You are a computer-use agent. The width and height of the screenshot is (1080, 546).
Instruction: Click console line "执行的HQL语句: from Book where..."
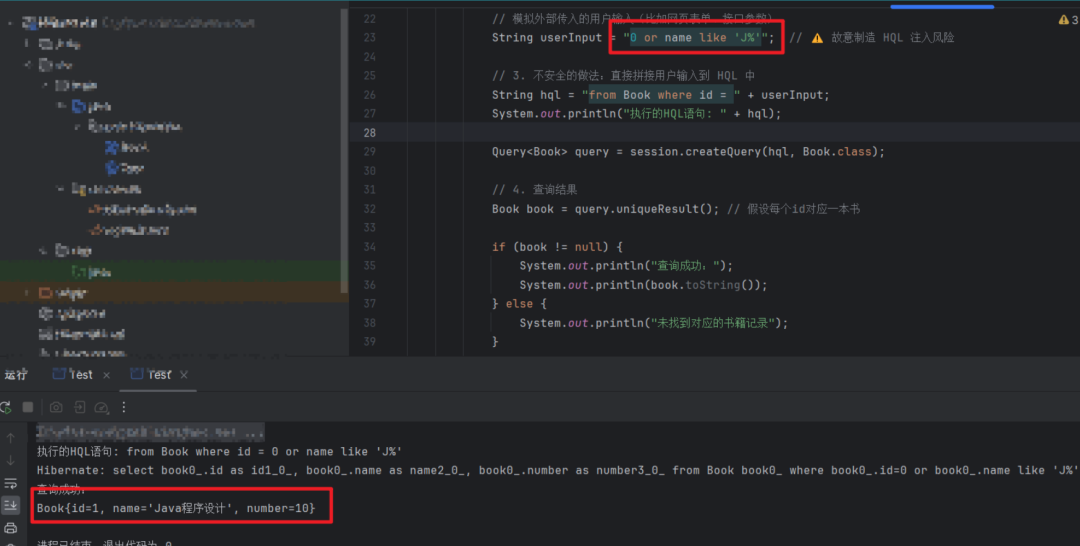tap(219, 452)
